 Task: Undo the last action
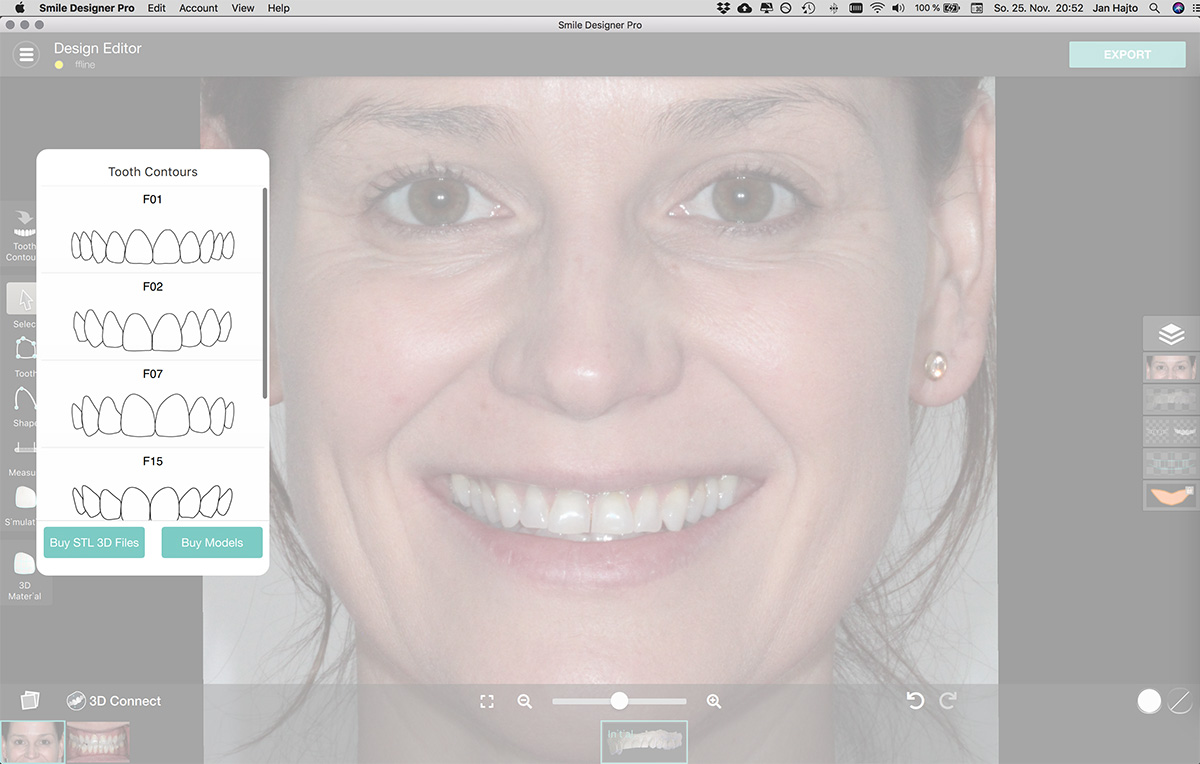click(915, 701)
